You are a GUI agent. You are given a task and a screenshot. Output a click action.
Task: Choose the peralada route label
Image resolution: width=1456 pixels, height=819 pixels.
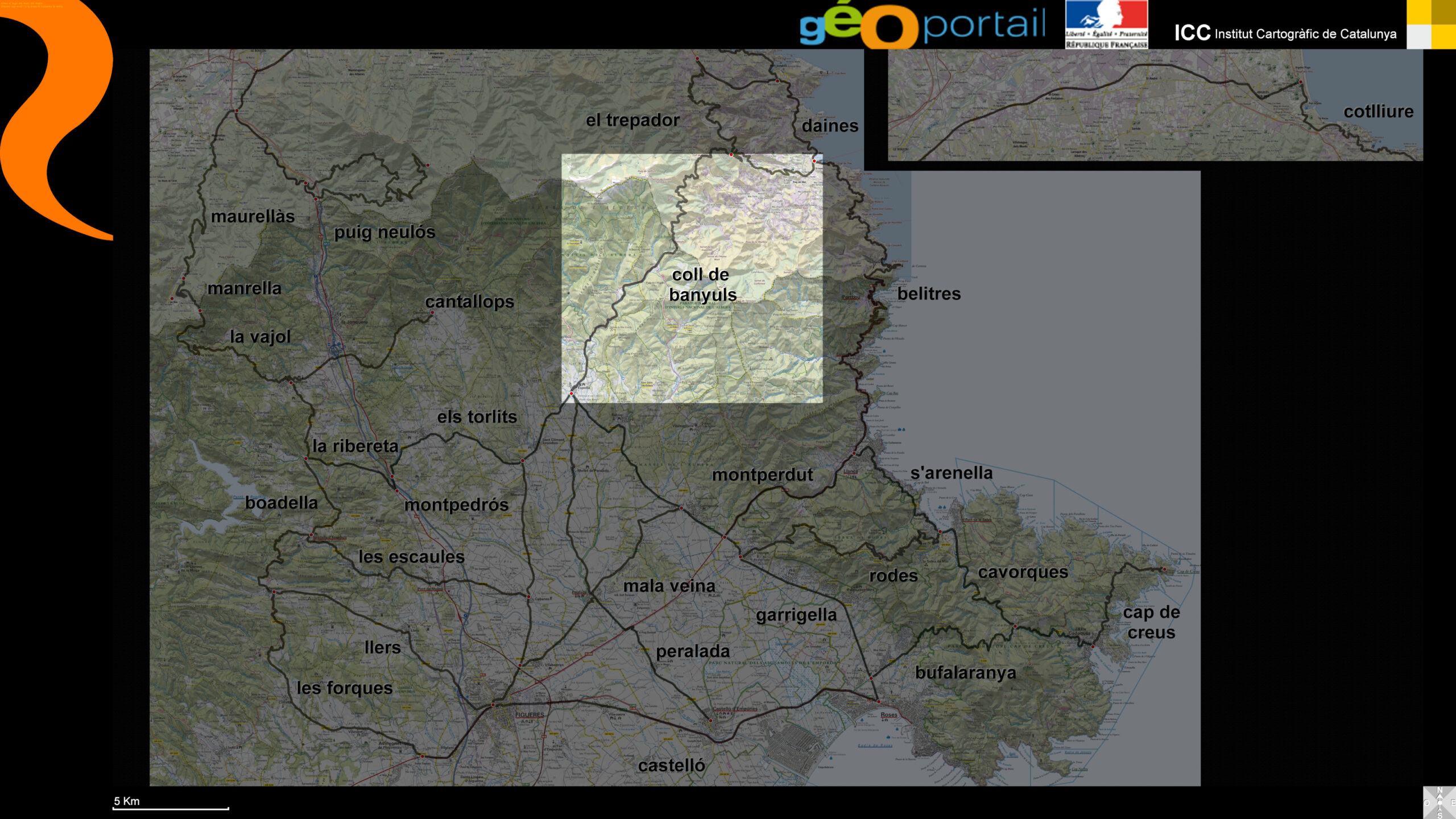(x=692, y=651)
